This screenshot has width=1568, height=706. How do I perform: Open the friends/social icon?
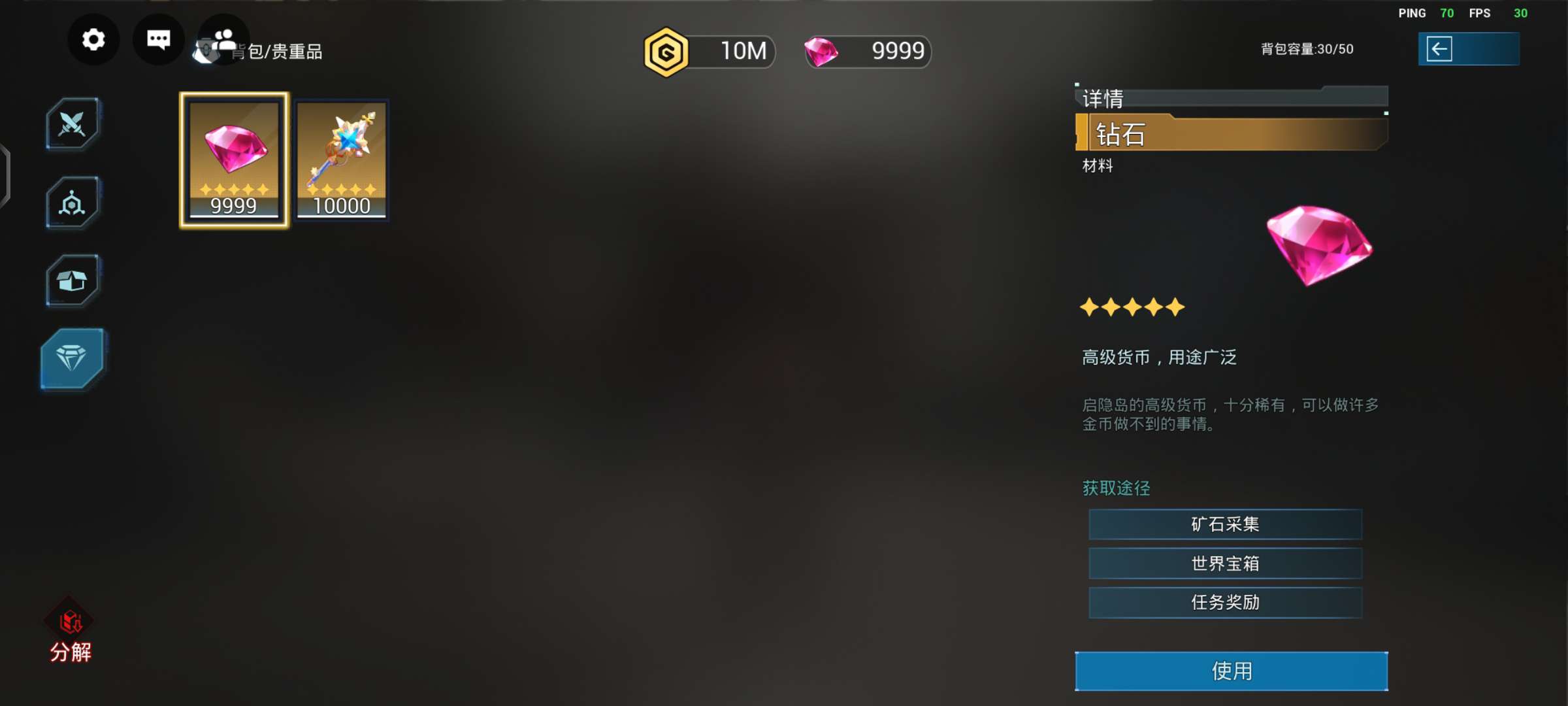tap(223, 39)
